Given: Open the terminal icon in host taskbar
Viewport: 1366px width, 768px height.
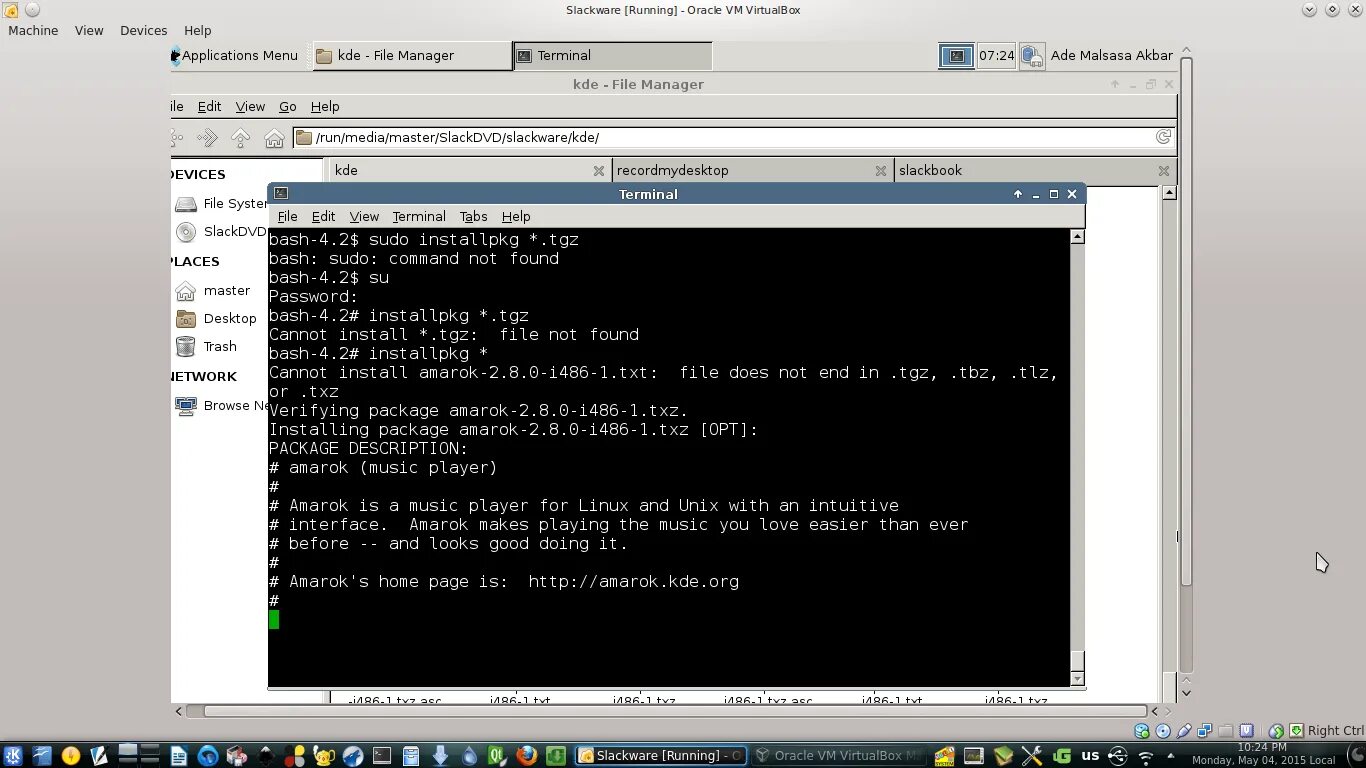Looking at the screenshot, I should click(x=382, y=756).
